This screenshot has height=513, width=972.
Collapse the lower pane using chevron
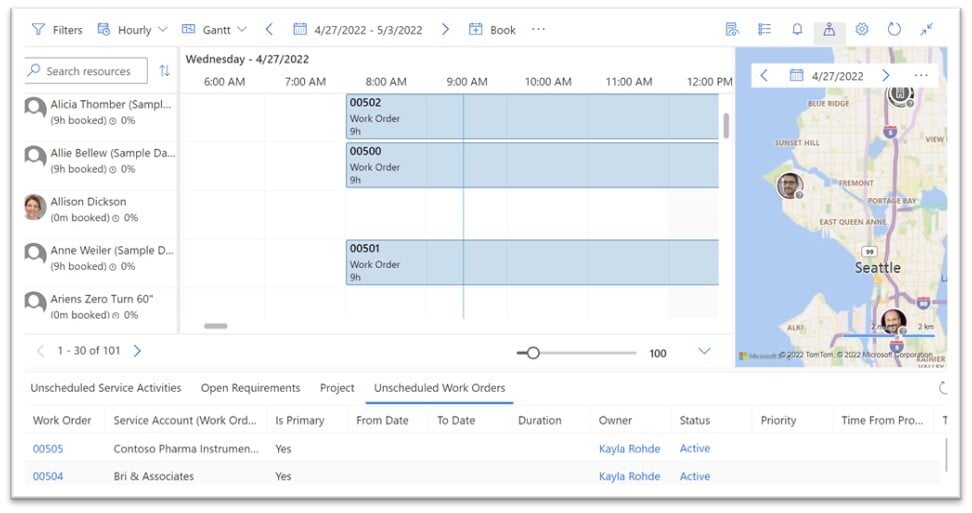click(x=704, y=351)
